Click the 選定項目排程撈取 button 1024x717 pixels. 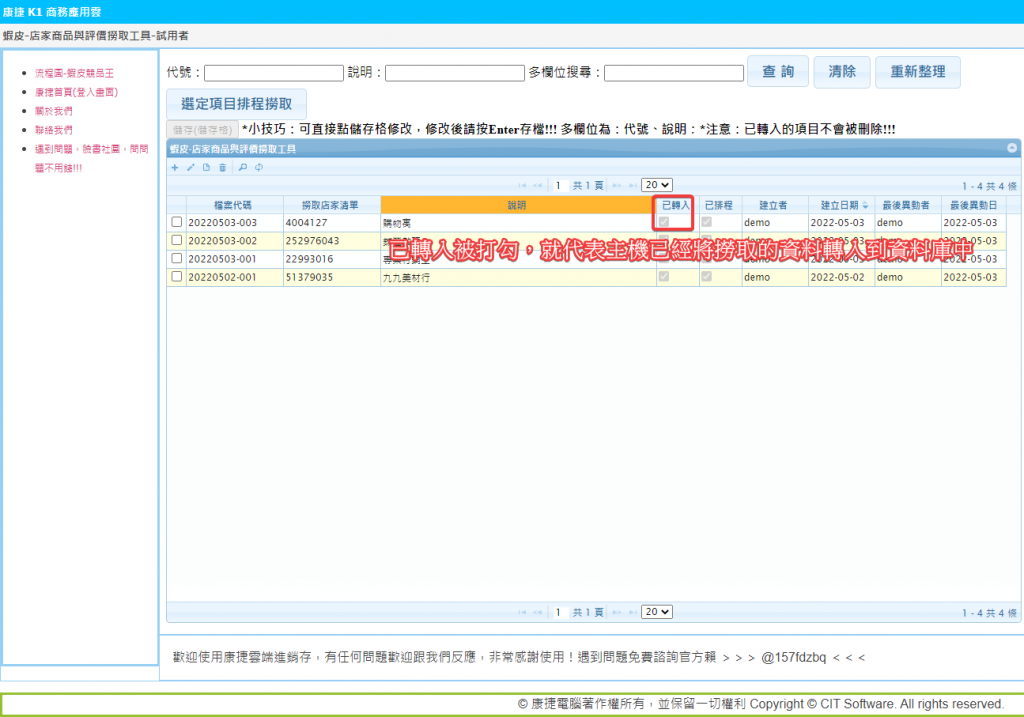(x=236, y=104)
